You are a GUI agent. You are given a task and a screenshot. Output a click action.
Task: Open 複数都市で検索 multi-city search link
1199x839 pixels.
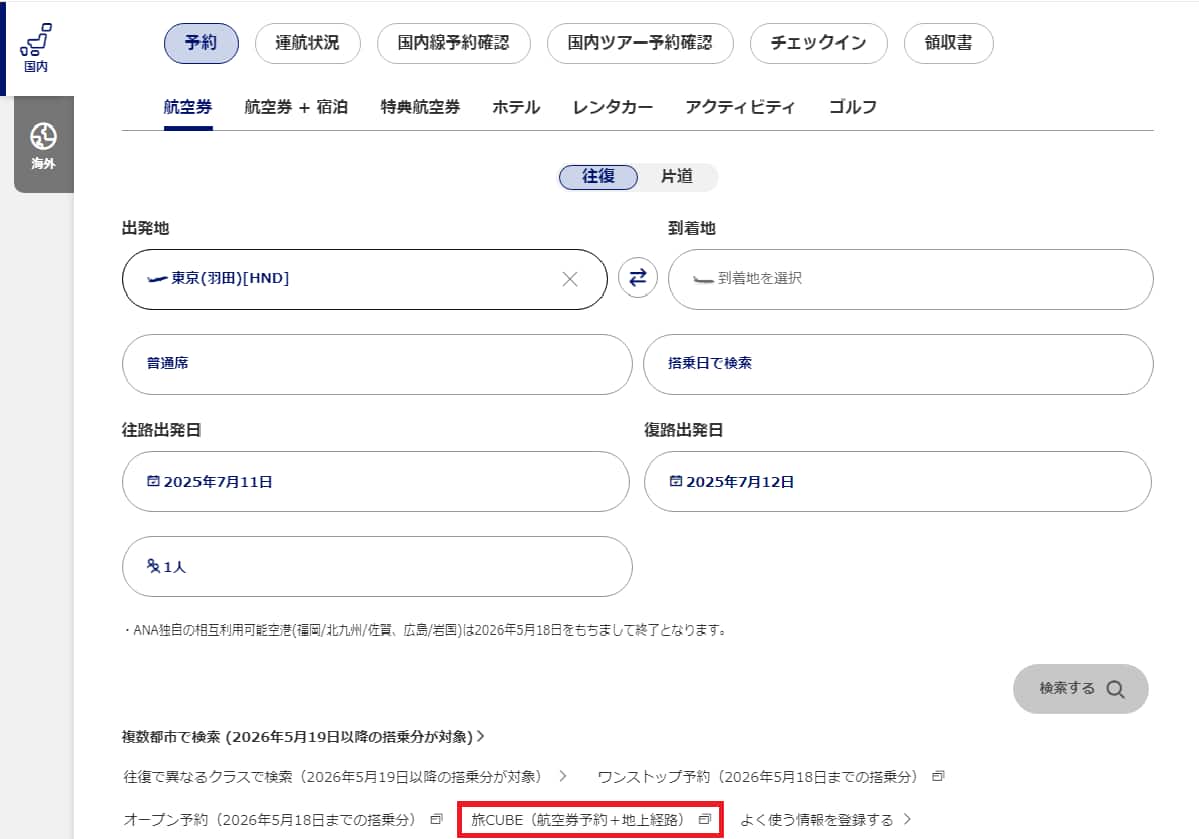[302, 737]
